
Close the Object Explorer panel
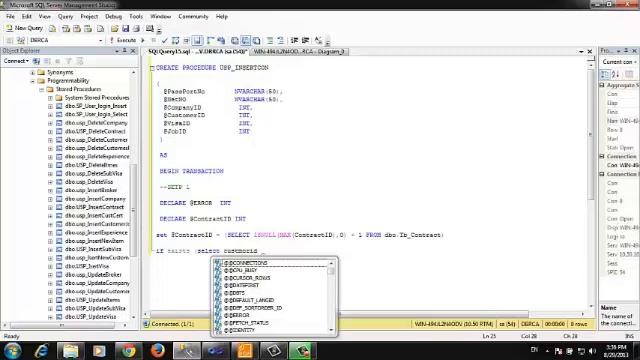point(133,51)
